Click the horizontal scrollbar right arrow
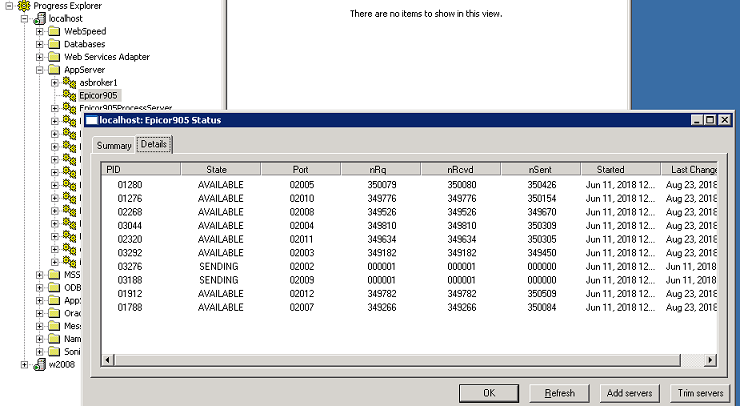 pyautogui.click(x=710, y=360)
